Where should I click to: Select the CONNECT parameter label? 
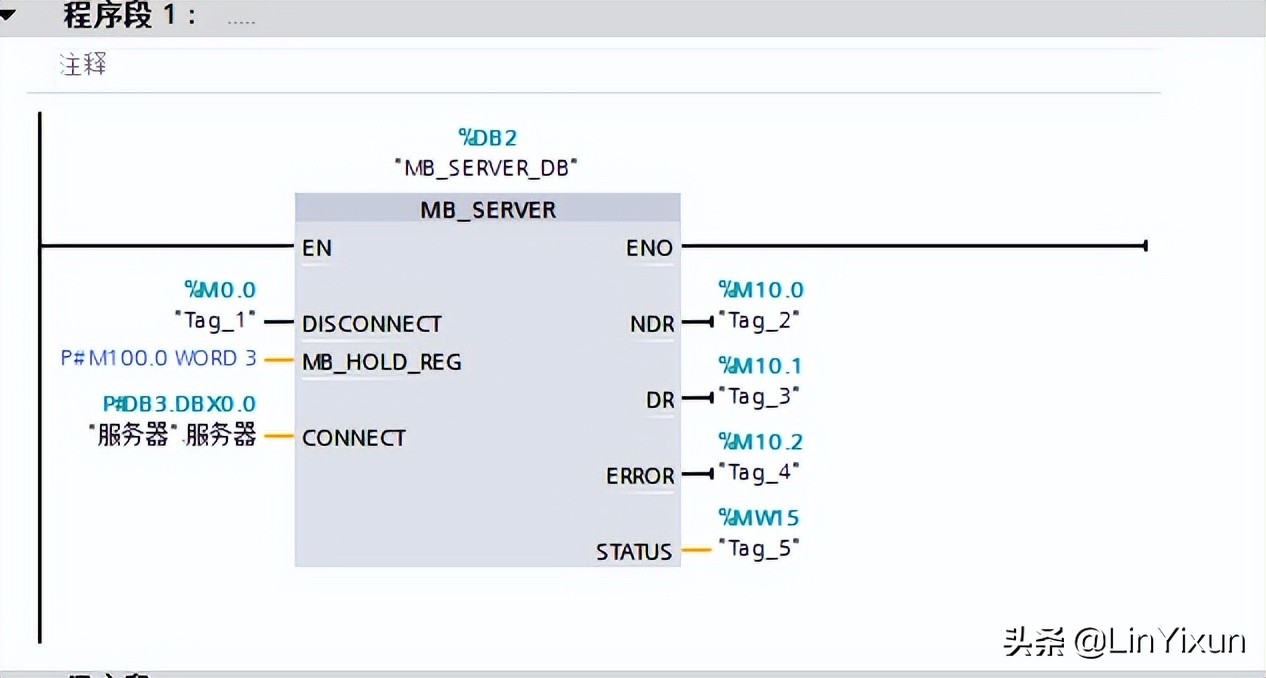[354, 438]
